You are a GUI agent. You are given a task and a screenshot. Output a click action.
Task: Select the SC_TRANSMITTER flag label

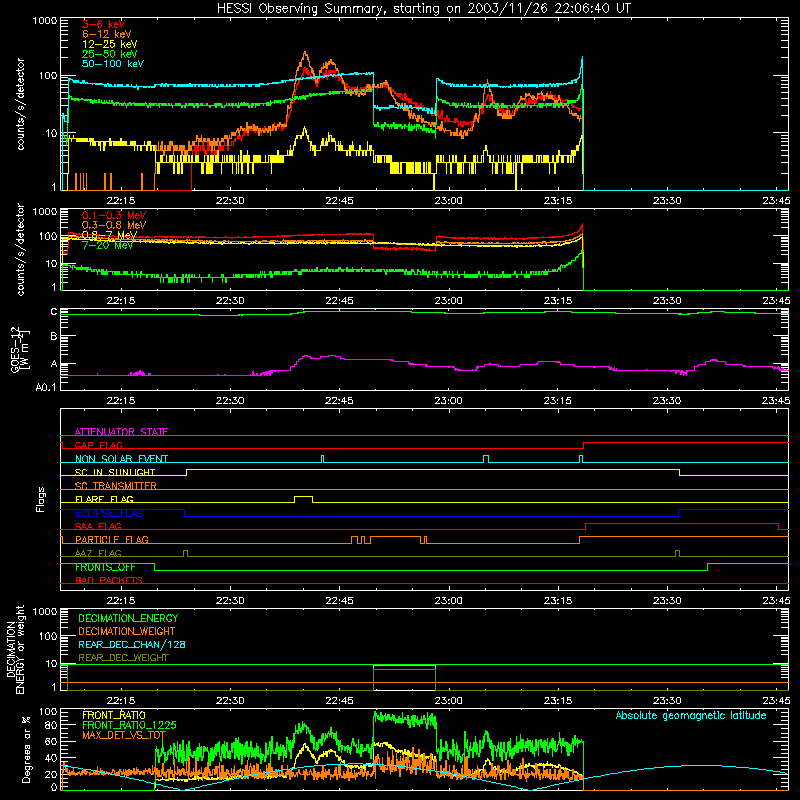point(116,485)
